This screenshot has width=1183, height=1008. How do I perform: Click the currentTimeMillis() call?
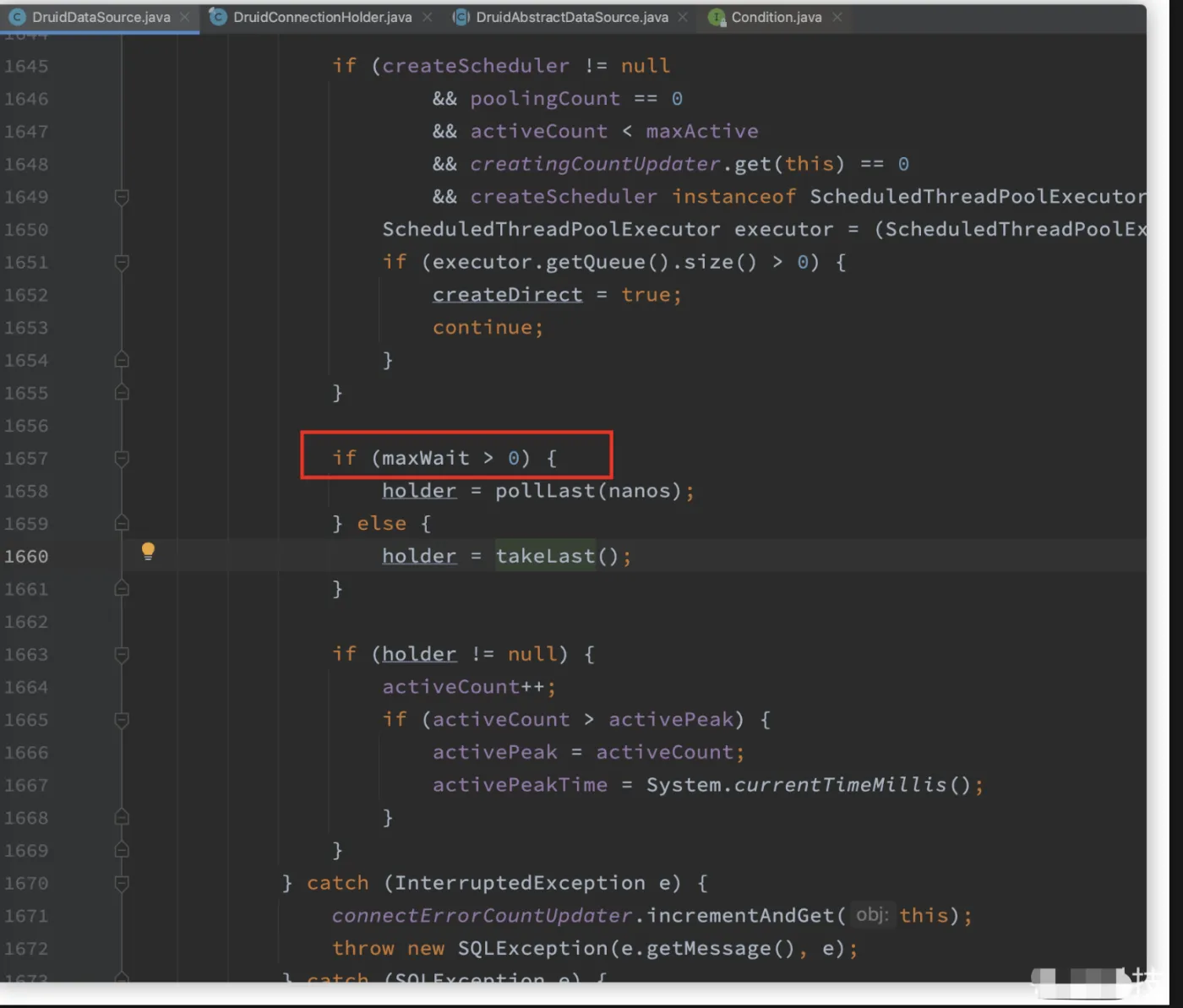point(852,785)
